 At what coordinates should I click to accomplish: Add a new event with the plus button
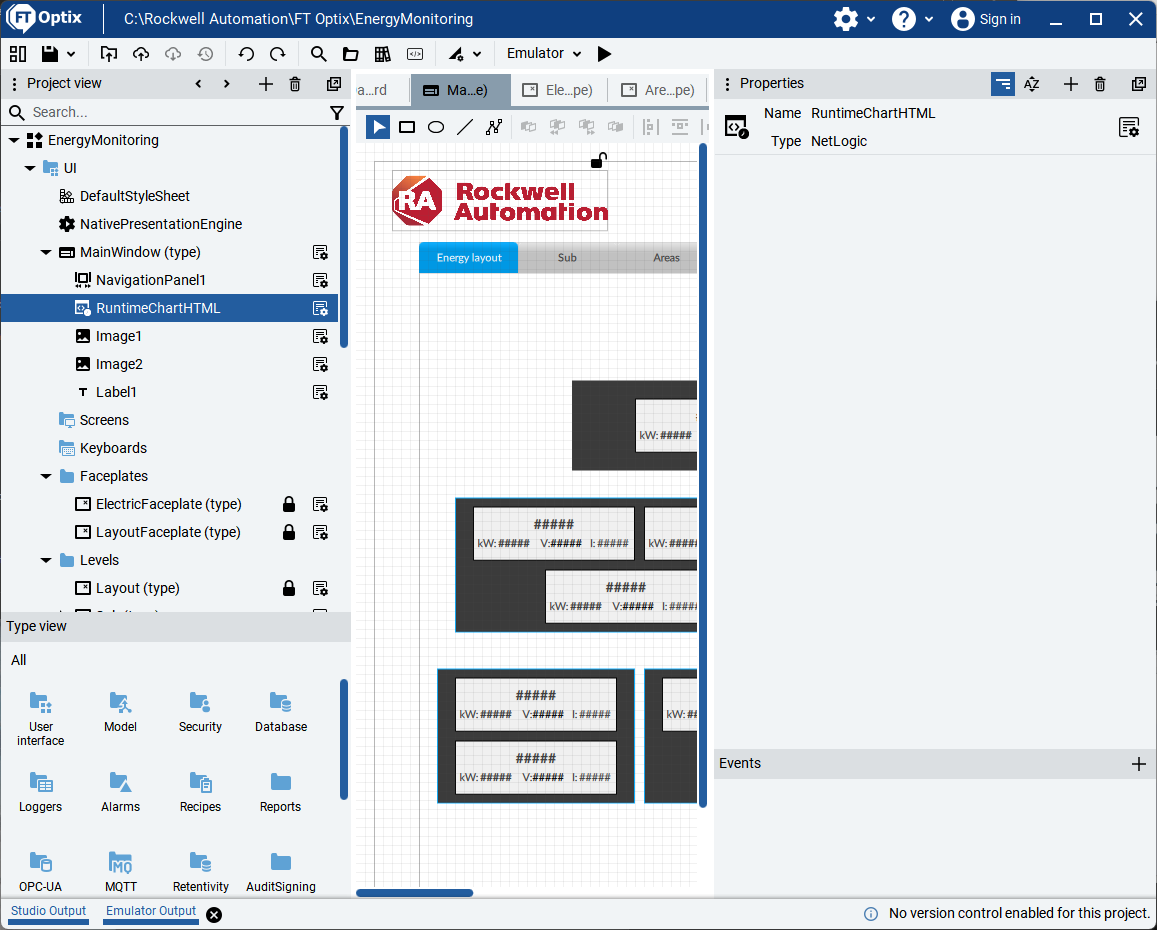click(x=1138, y=764)
